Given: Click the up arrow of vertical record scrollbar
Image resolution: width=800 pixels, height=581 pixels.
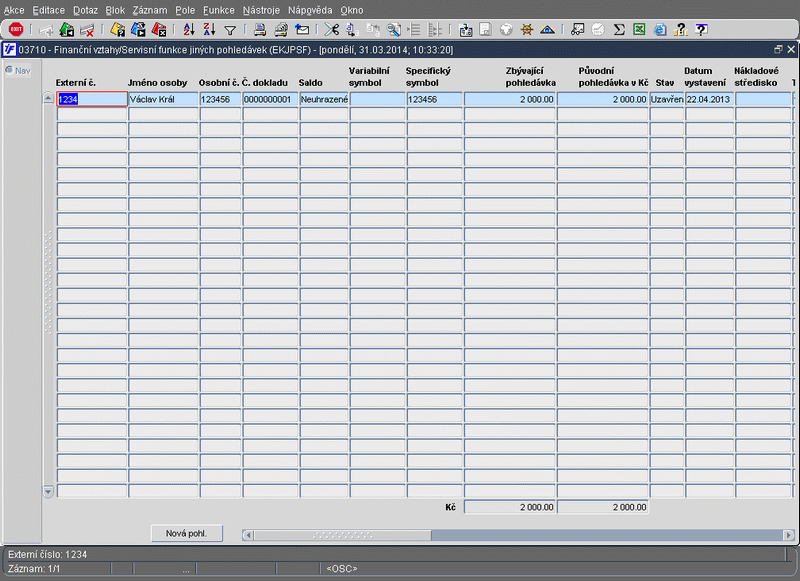Looking at the screenshot, I should click(x=48, y=98).
